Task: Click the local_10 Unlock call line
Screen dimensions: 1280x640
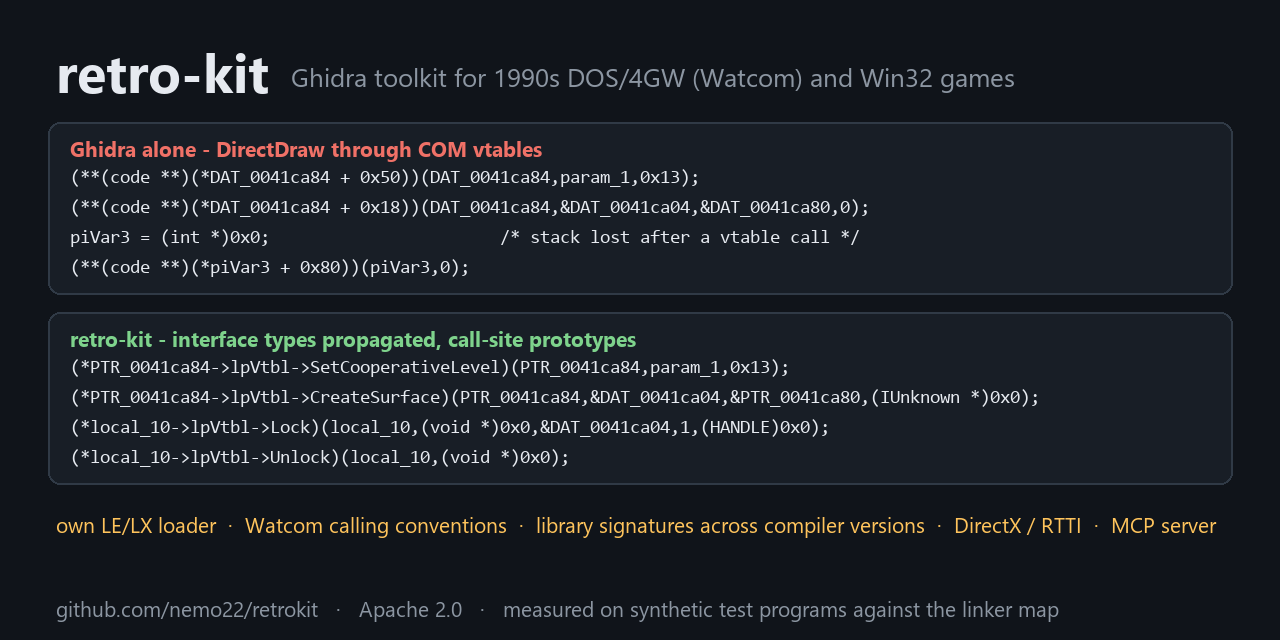Action: click(320, 458)
